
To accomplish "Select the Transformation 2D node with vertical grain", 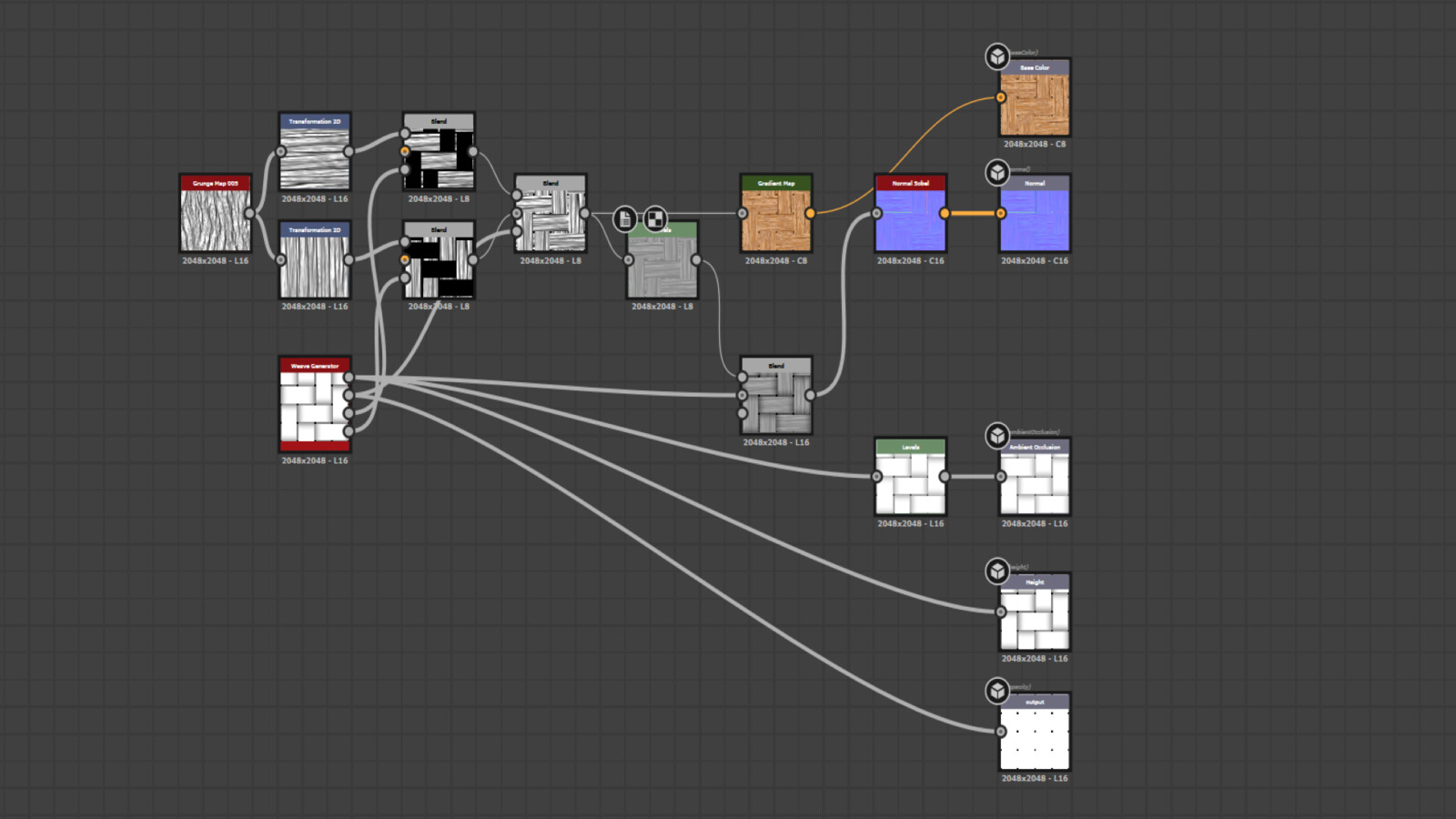I will click(x=315, y=266).
